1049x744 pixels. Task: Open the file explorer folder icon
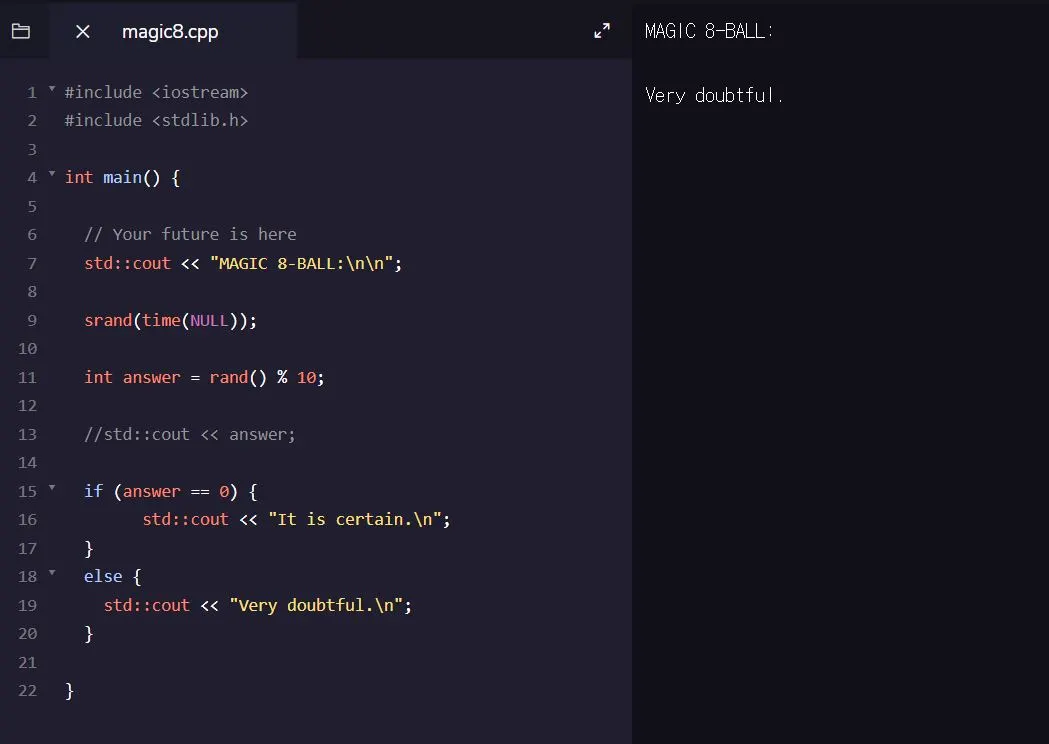click(x=21, y=31)
